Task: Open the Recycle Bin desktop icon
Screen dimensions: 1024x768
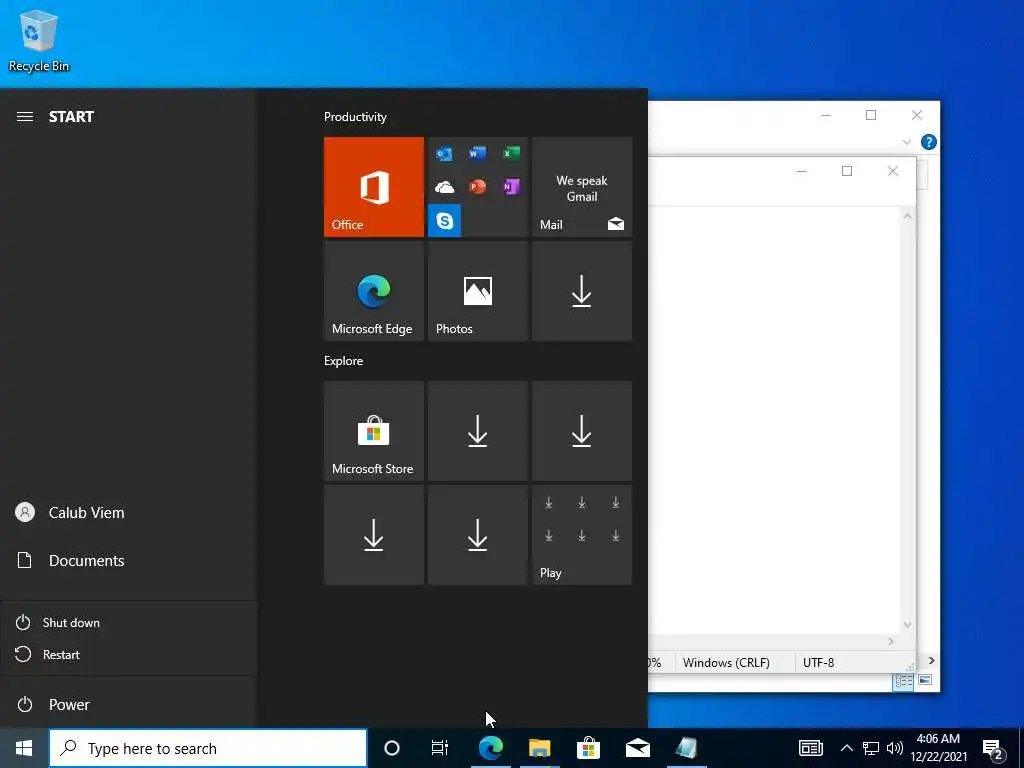Action: [x=39, y=40]
